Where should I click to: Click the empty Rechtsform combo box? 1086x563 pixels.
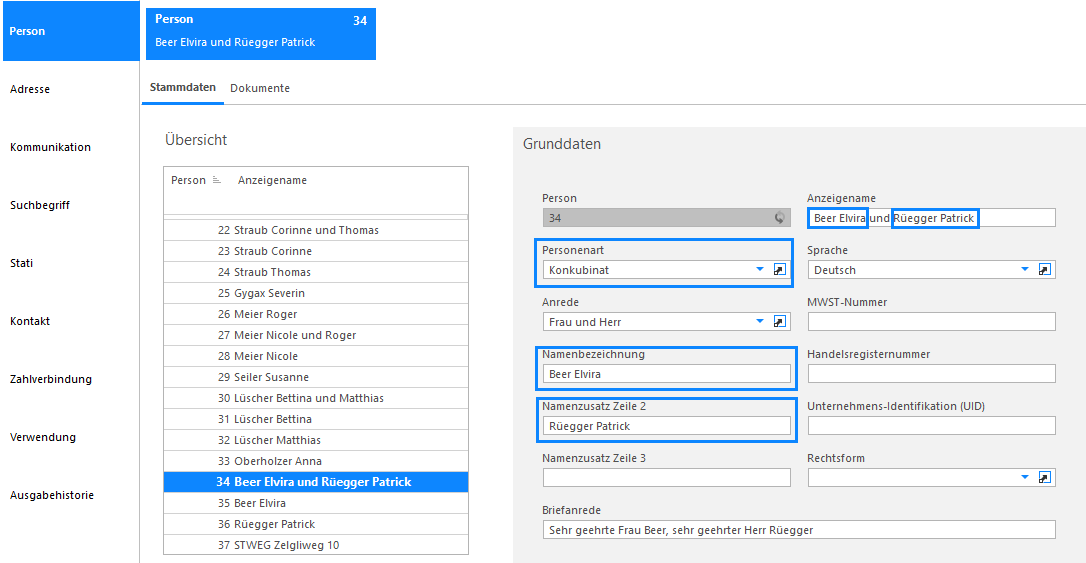932,477
